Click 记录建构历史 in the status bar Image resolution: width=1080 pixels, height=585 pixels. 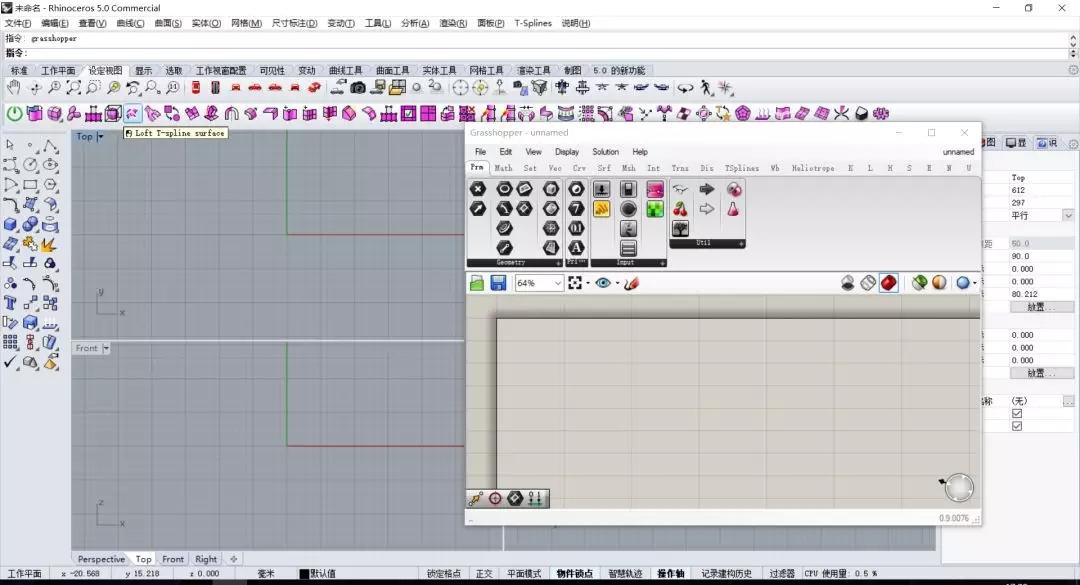click(726, 573)
